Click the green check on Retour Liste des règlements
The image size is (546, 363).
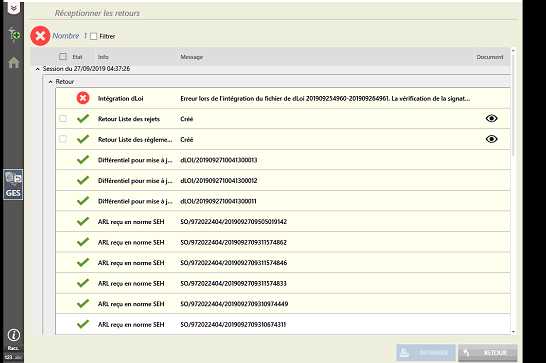click(83, 139)
